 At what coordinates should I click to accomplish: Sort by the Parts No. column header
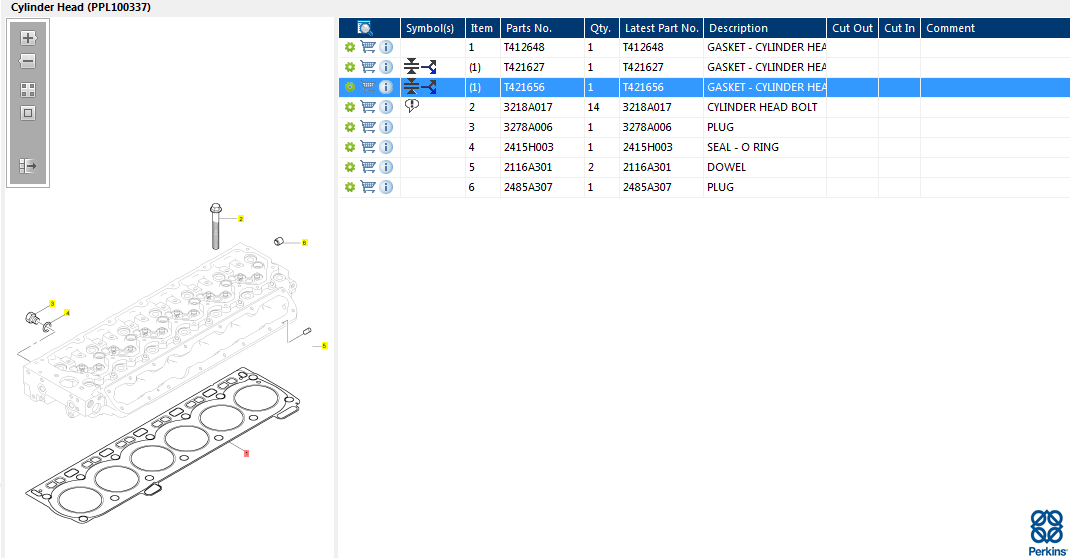(543, 28)
